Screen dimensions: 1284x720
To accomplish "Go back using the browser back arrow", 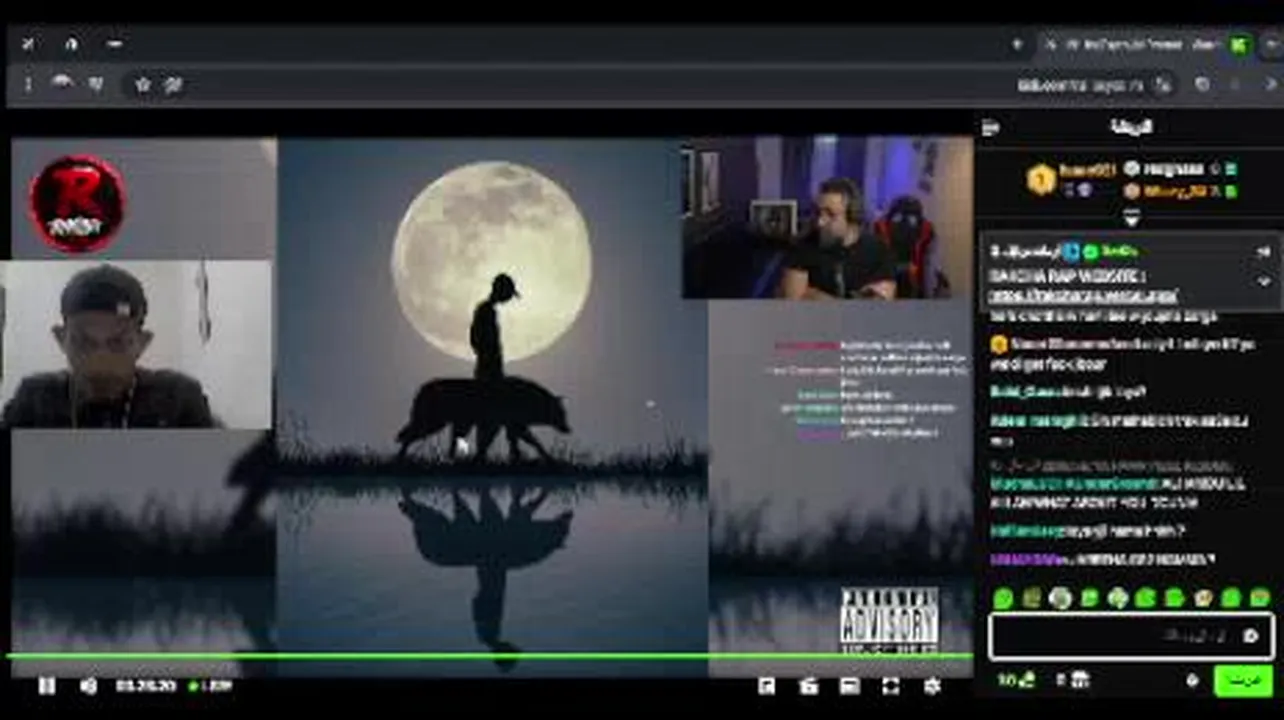I will [1271, 86].
